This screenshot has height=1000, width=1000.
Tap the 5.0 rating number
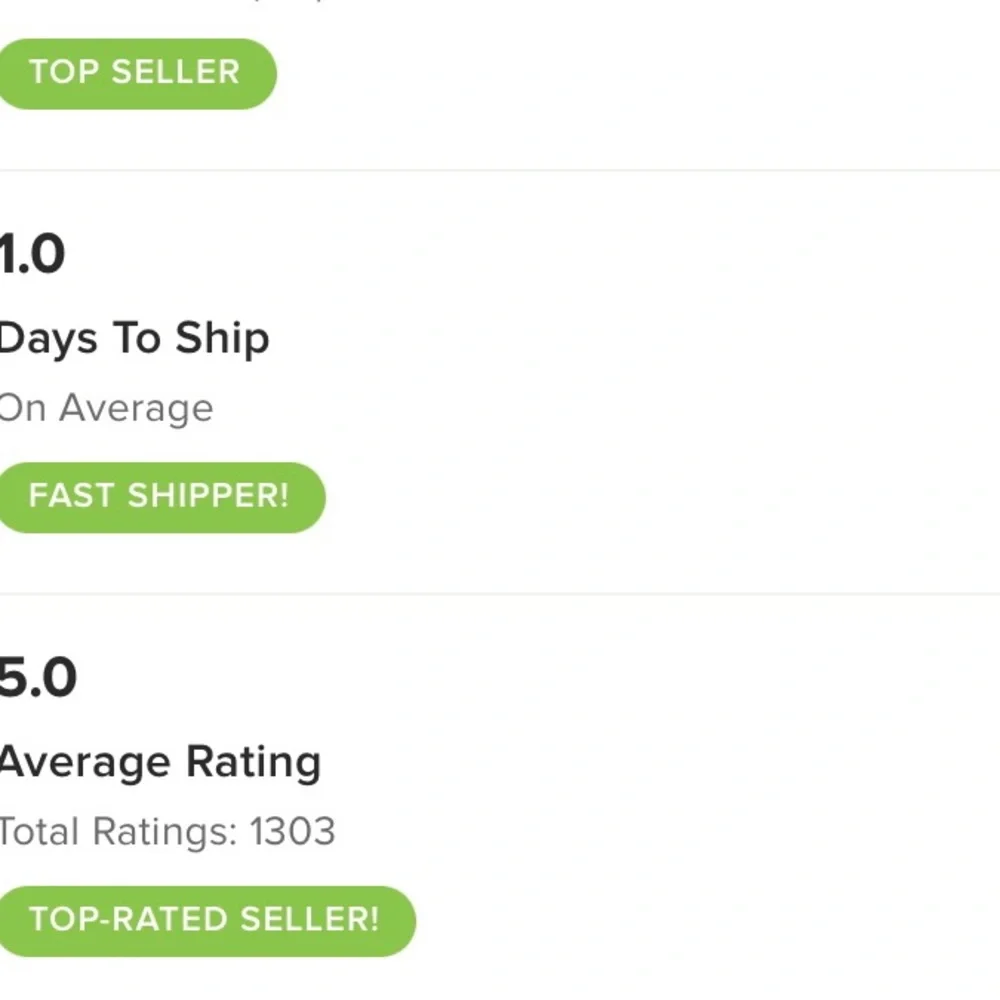coord(37,678)
